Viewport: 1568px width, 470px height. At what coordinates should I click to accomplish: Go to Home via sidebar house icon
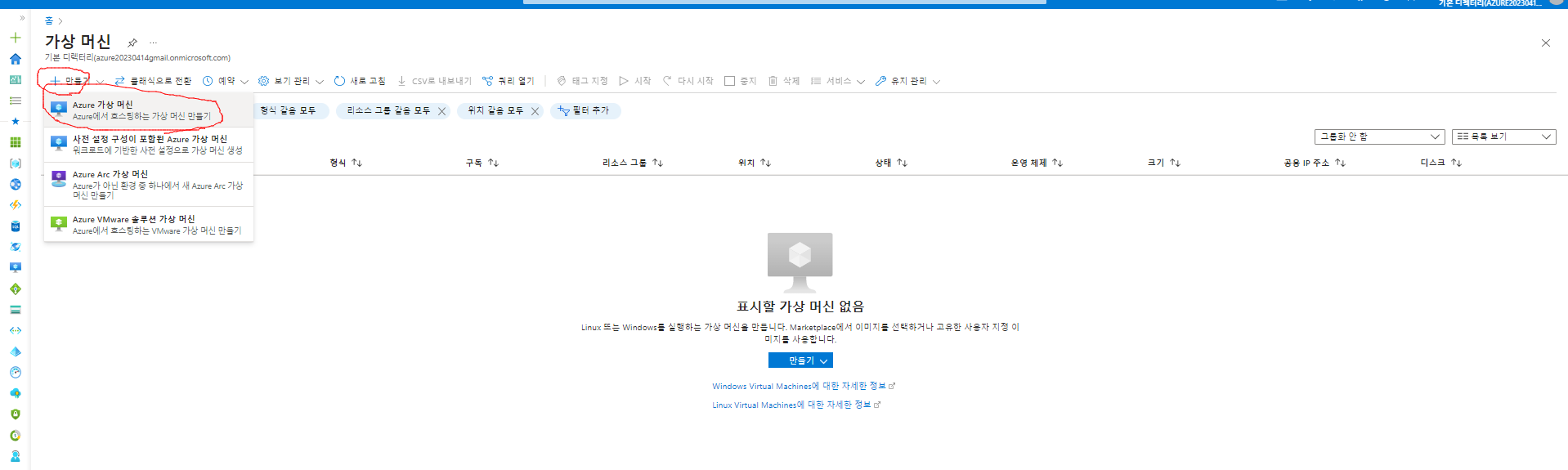[x=15, y=59]
